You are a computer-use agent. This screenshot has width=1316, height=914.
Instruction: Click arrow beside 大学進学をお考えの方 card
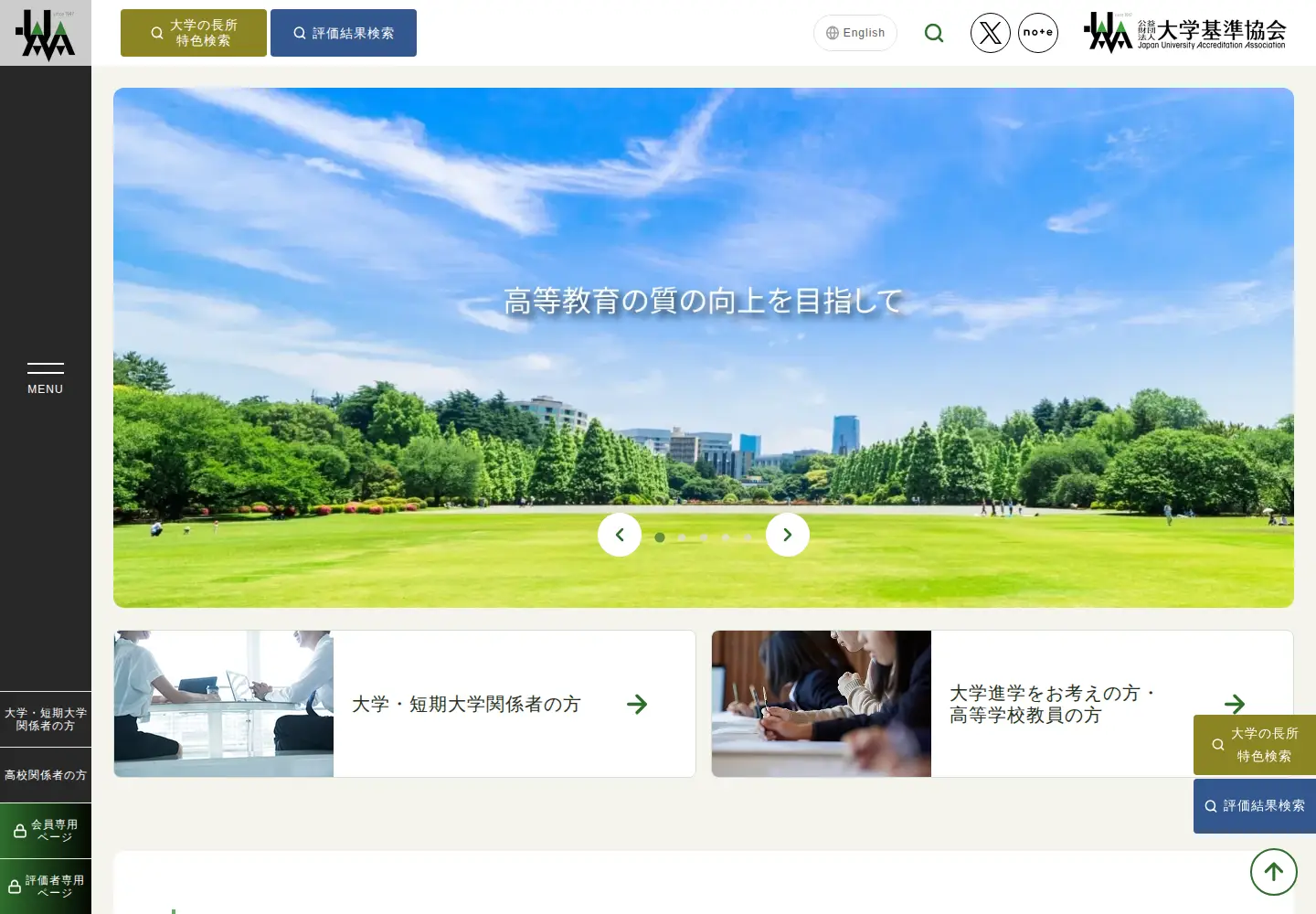tap(1235, 704)
